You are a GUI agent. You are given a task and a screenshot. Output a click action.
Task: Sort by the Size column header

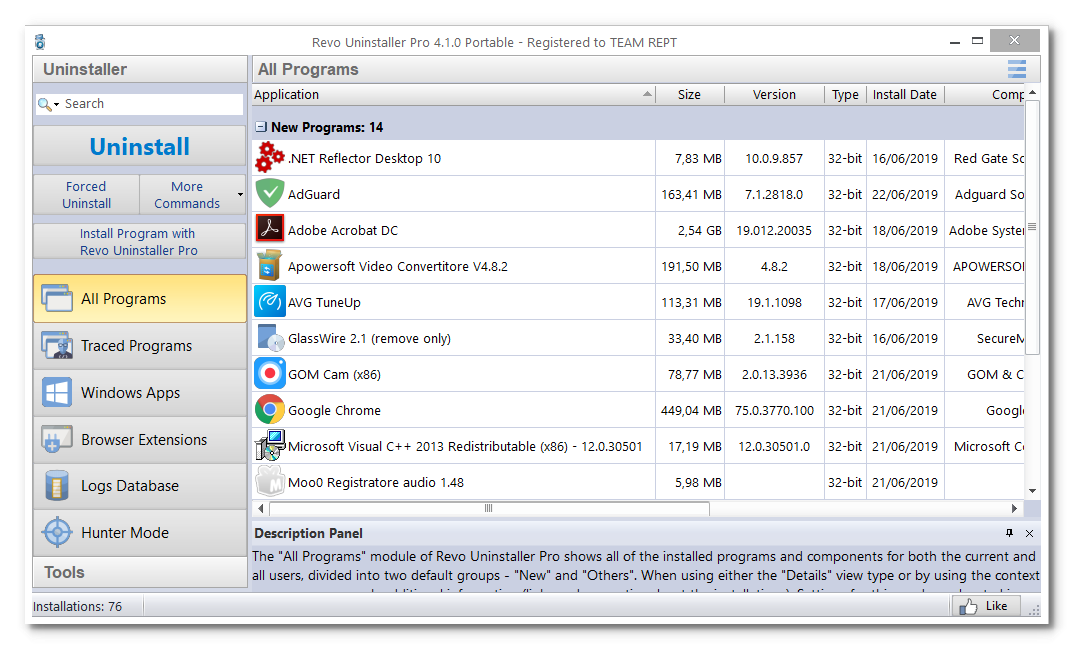[x=689, y=94]
